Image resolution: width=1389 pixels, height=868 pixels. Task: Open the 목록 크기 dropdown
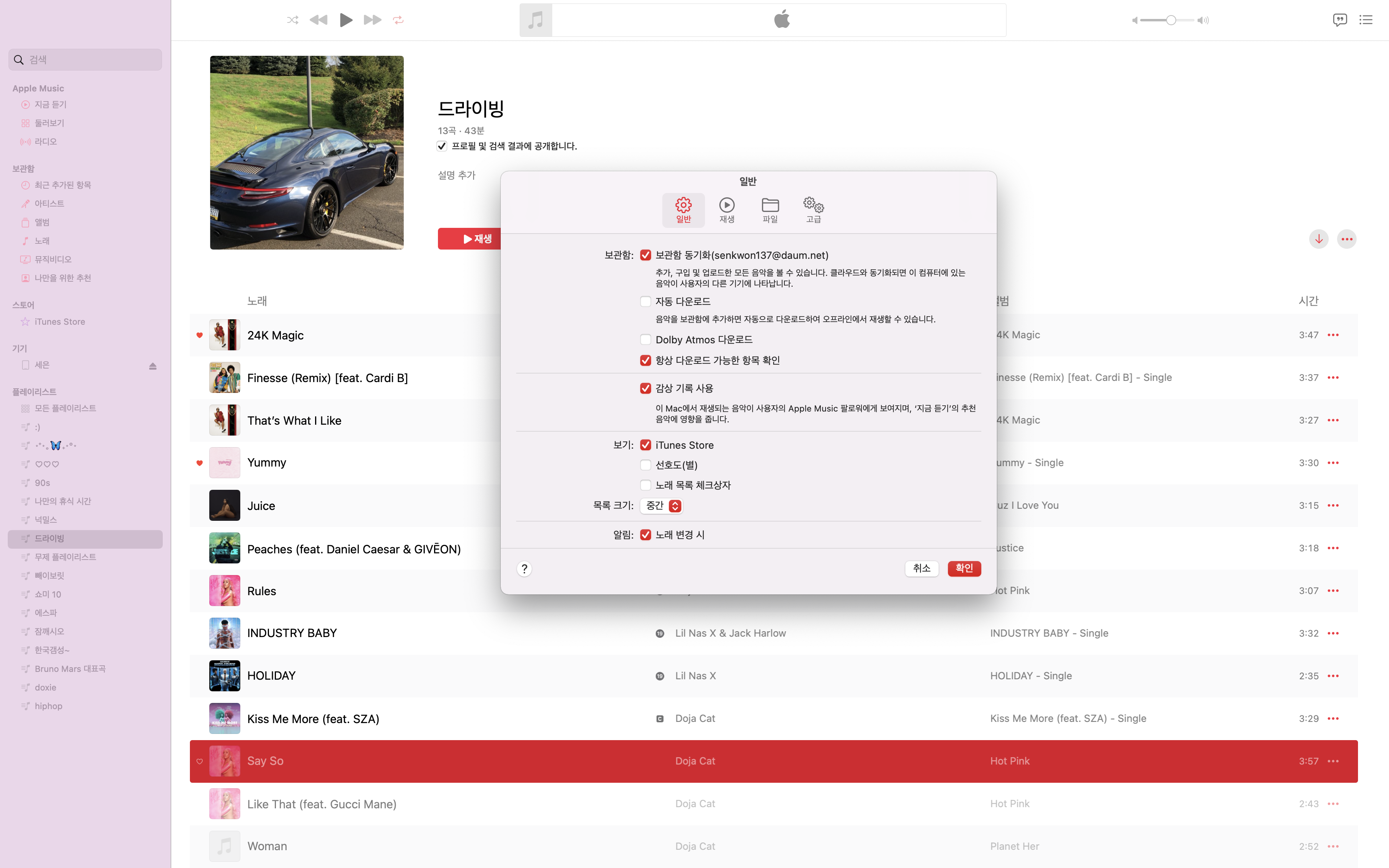coord(661,506)
